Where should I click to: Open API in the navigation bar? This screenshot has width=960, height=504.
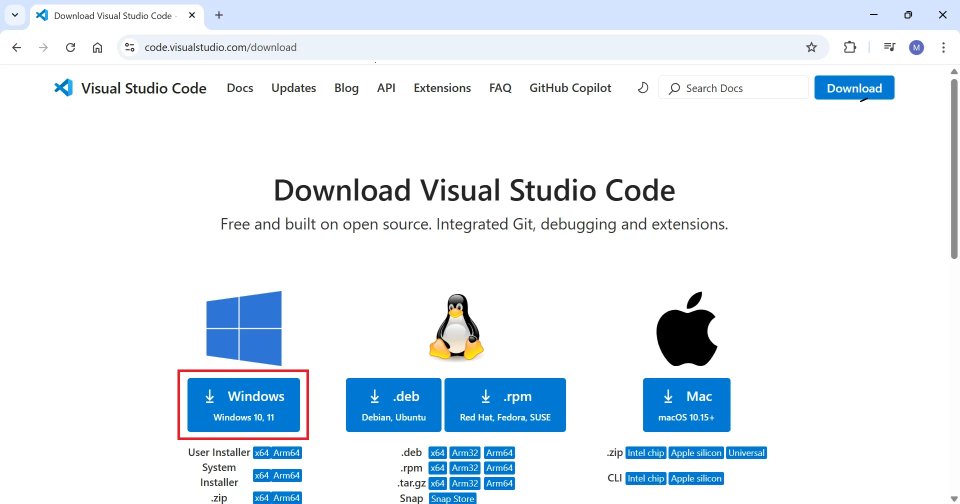[x=386, y=88]
